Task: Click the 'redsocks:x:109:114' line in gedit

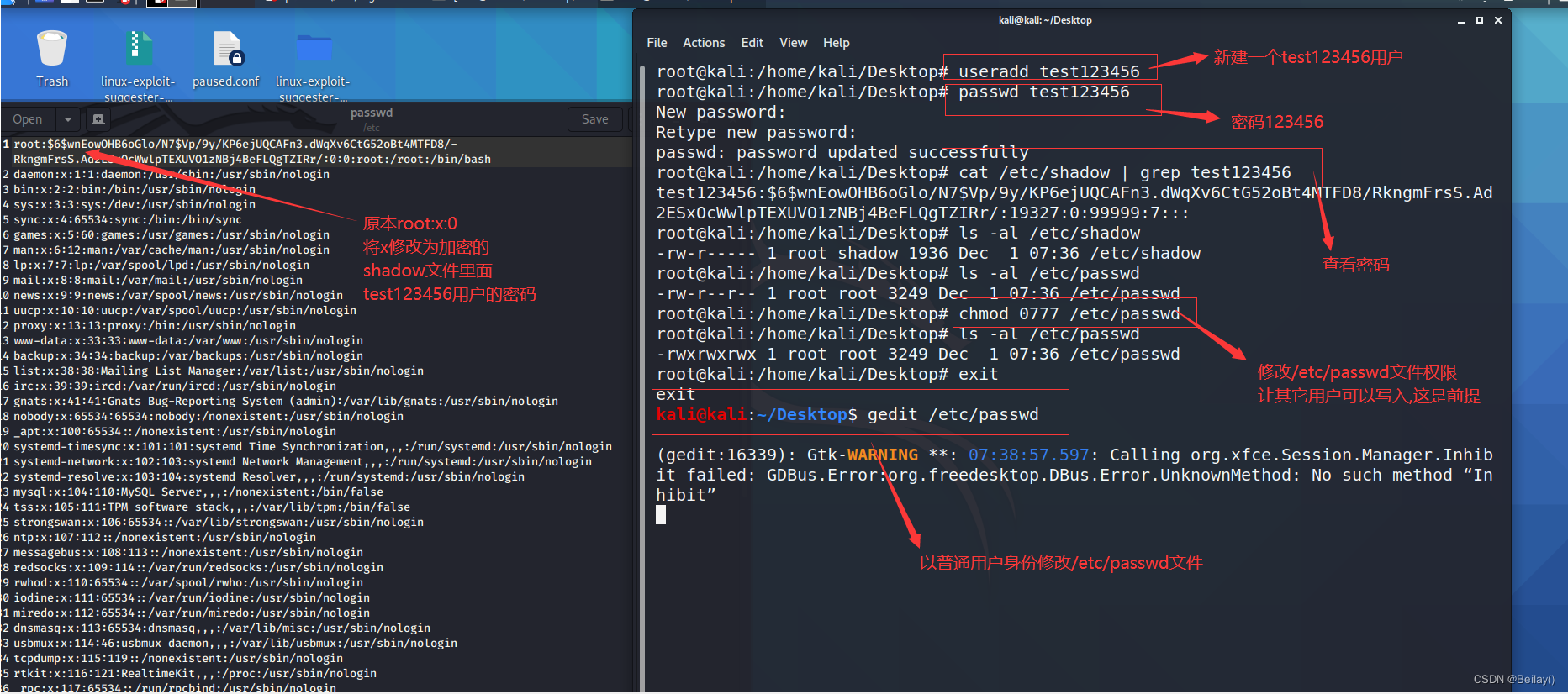Action: (x=198, y=568)
